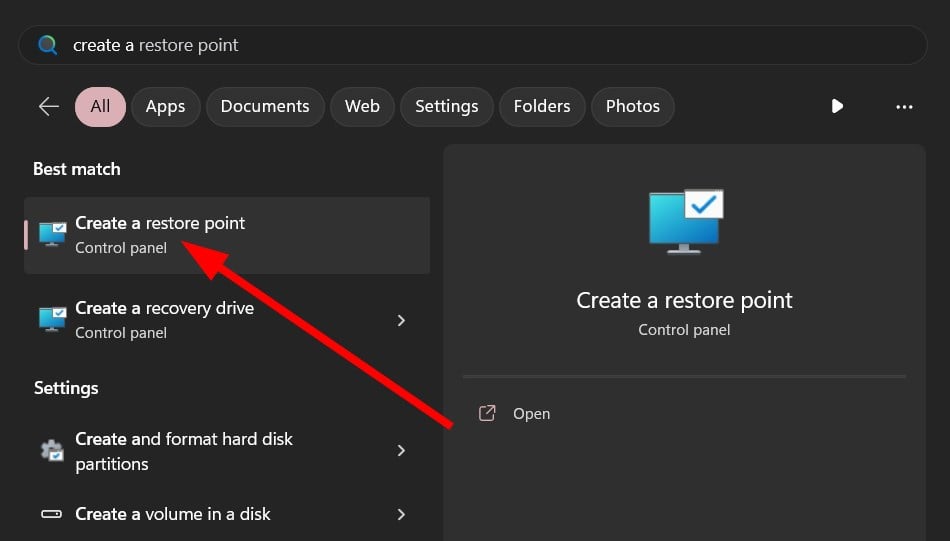Click the back arrow icon

click(x=48, y=106)
